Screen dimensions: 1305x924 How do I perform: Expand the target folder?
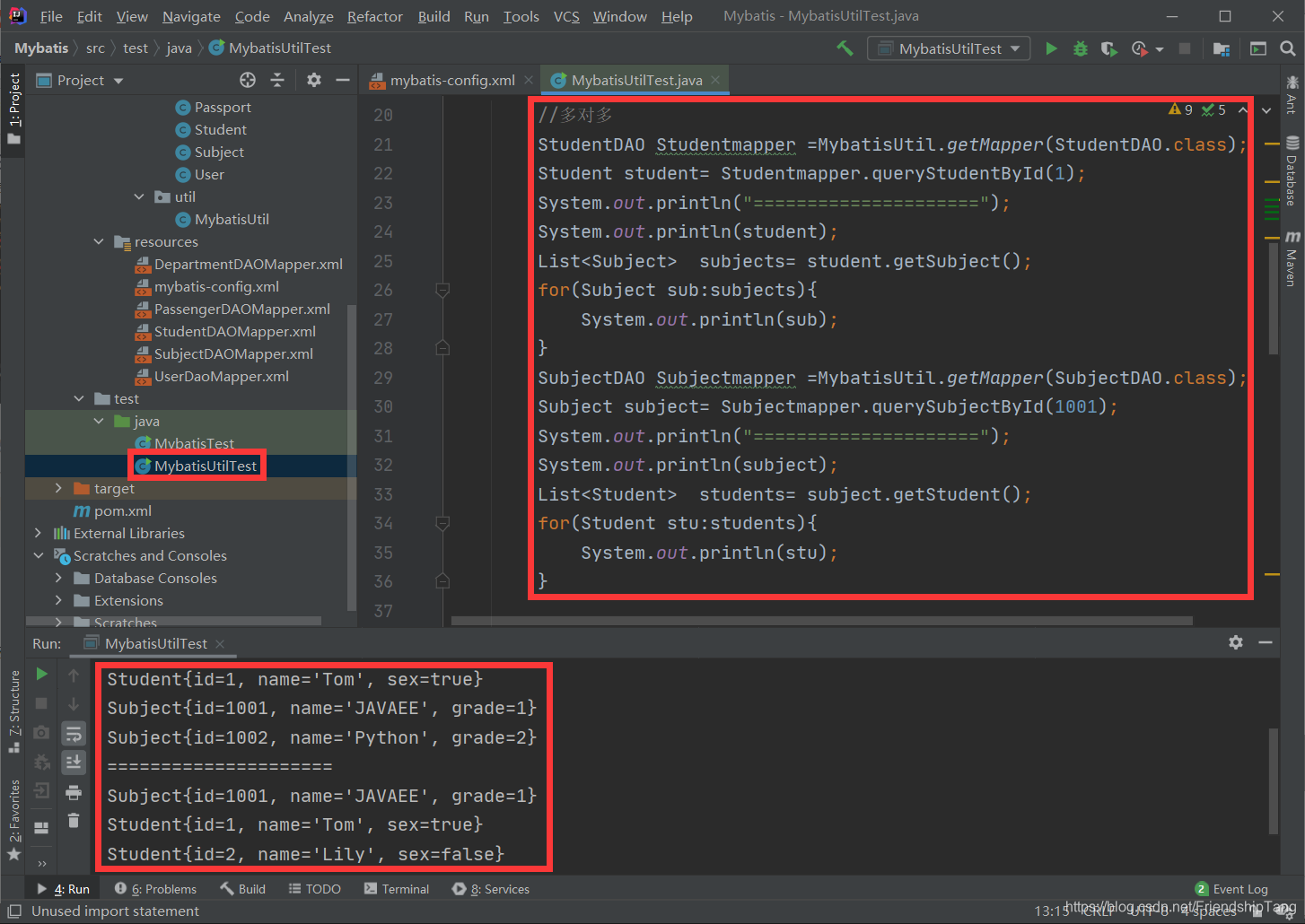pos(58,488)
